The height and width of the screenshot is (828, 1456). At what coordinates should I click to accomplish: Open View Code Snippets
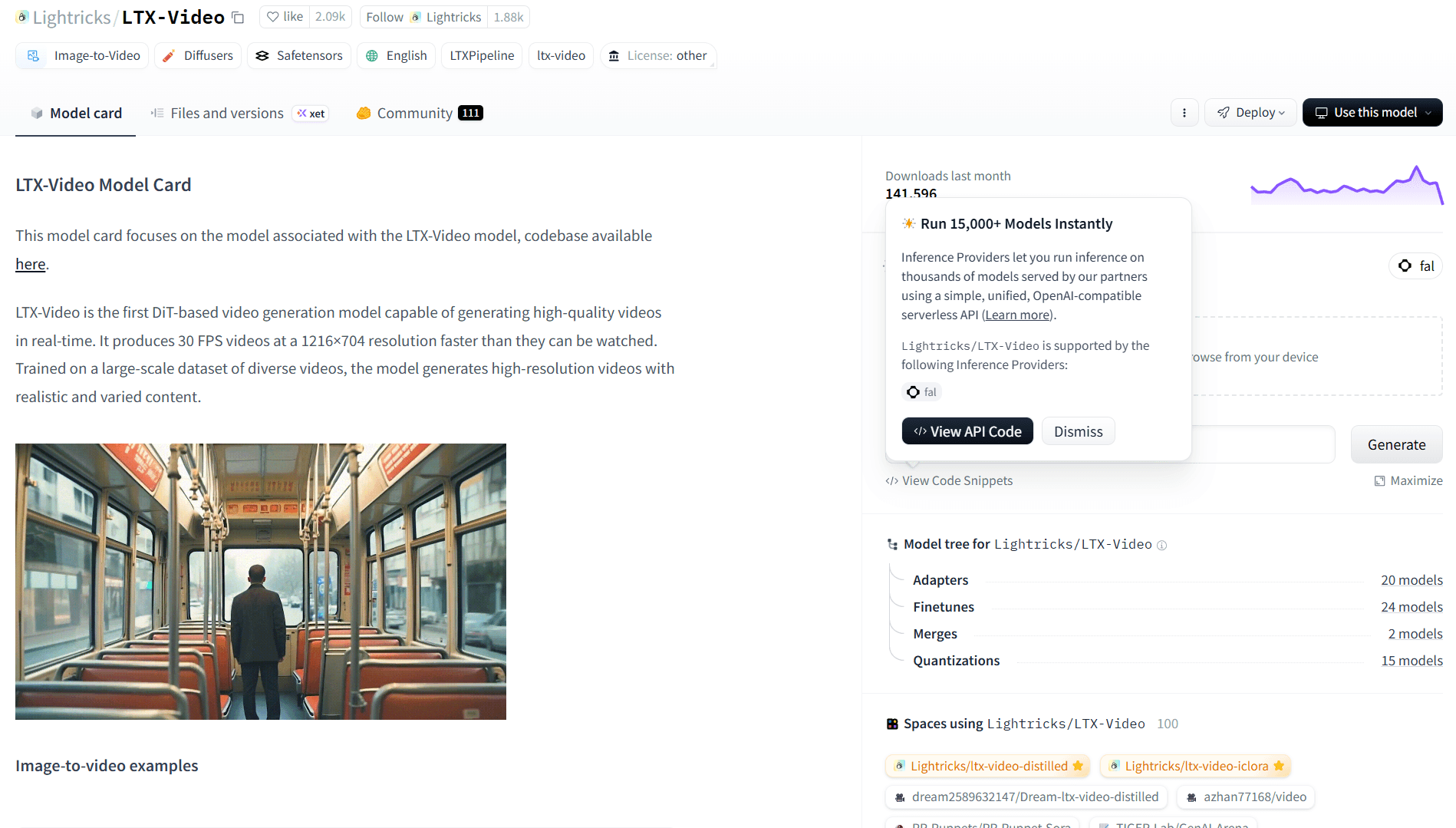949,481
